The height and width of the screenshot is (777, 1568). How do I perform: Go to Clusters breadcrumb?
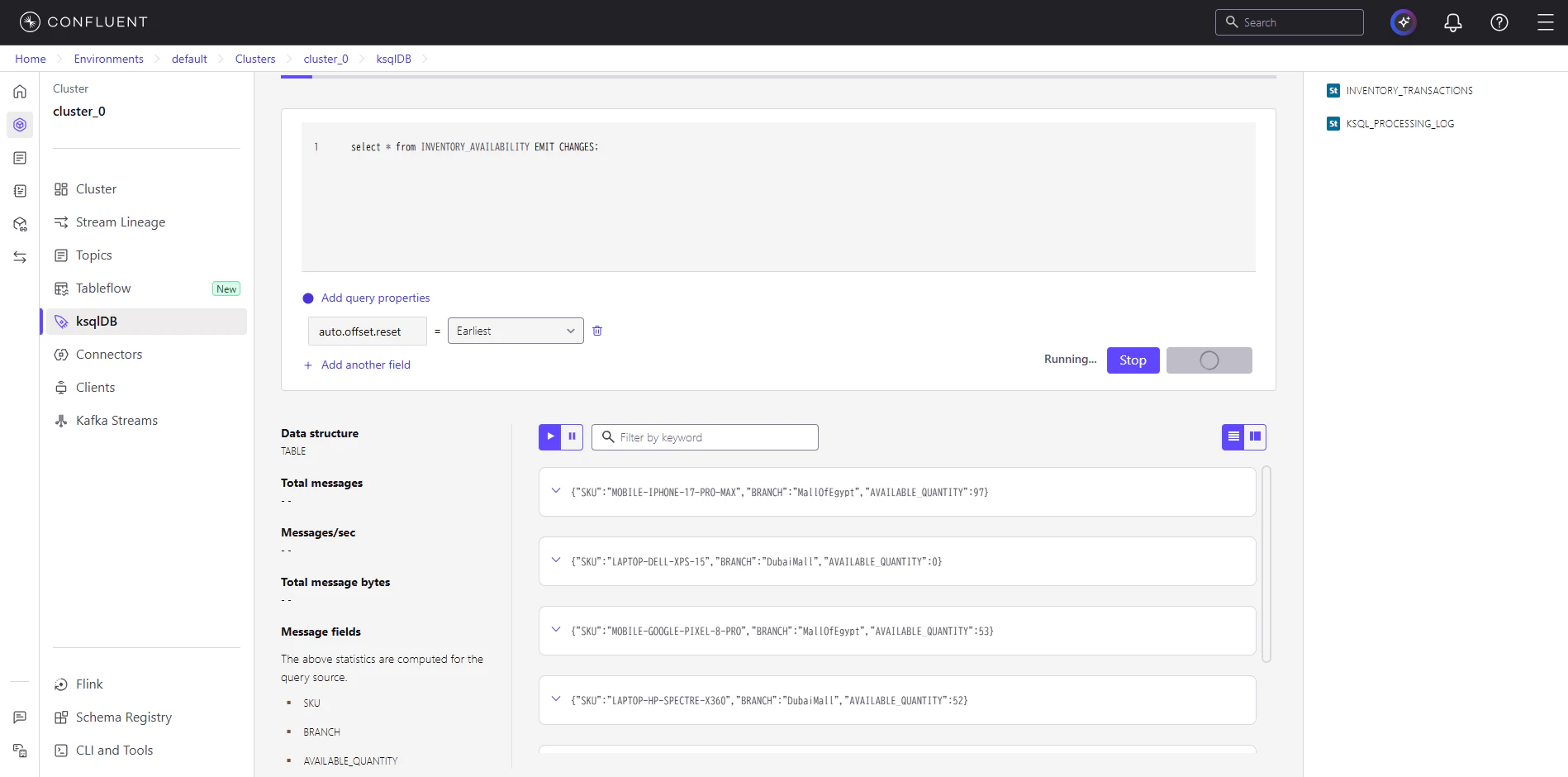pyautogui.click(x=255, y=59)
